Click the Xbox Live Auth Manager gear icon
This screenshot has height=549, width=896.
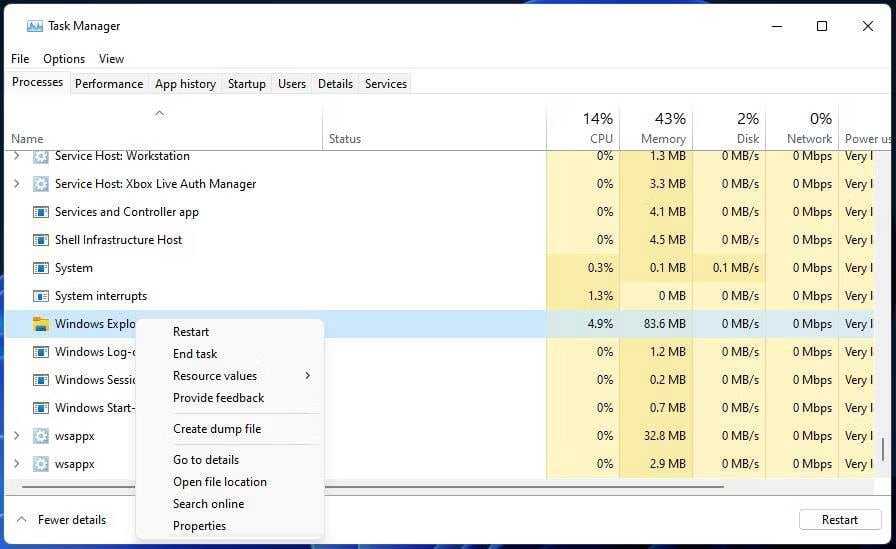click(x=41, y=184)
